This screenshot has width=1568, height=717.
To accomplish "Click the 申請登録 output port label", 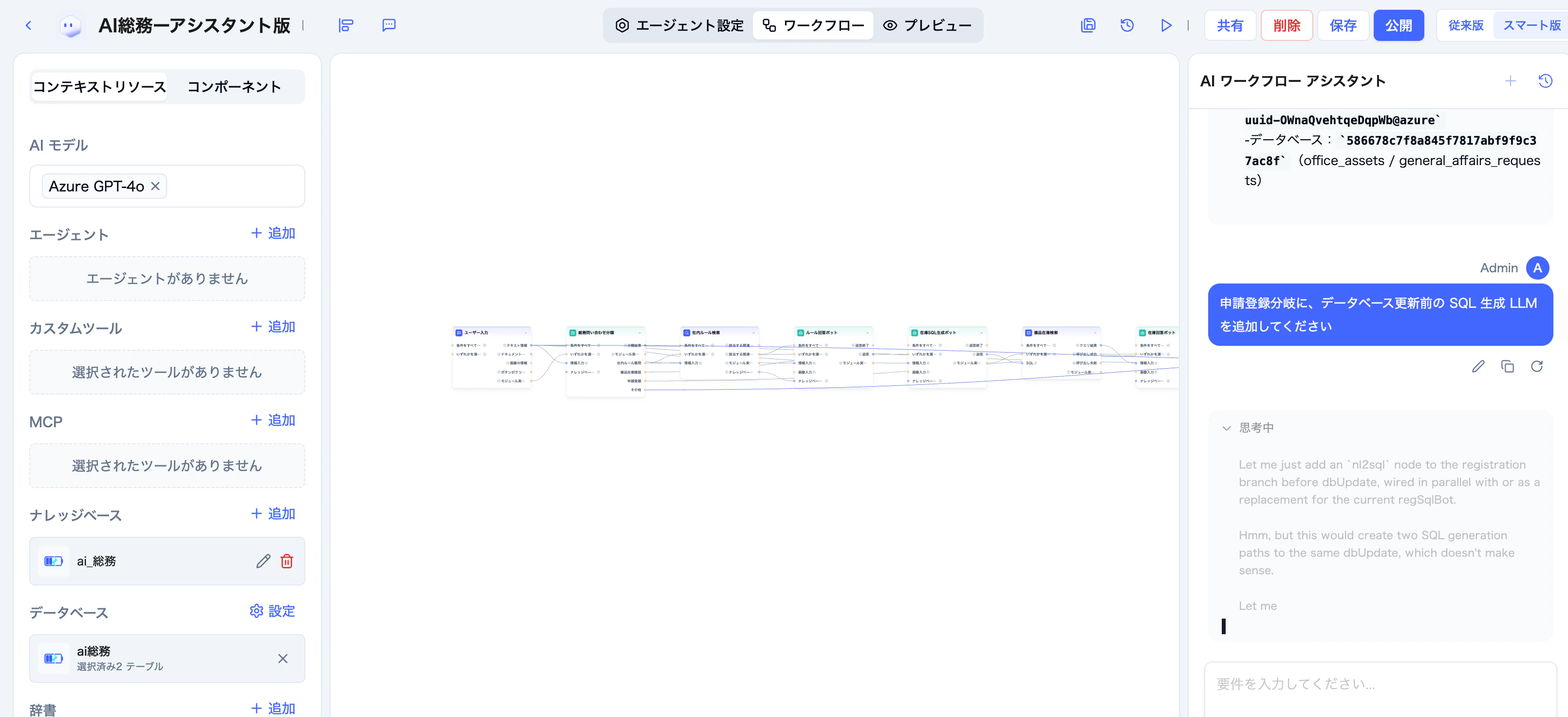I will click(634, 381).
